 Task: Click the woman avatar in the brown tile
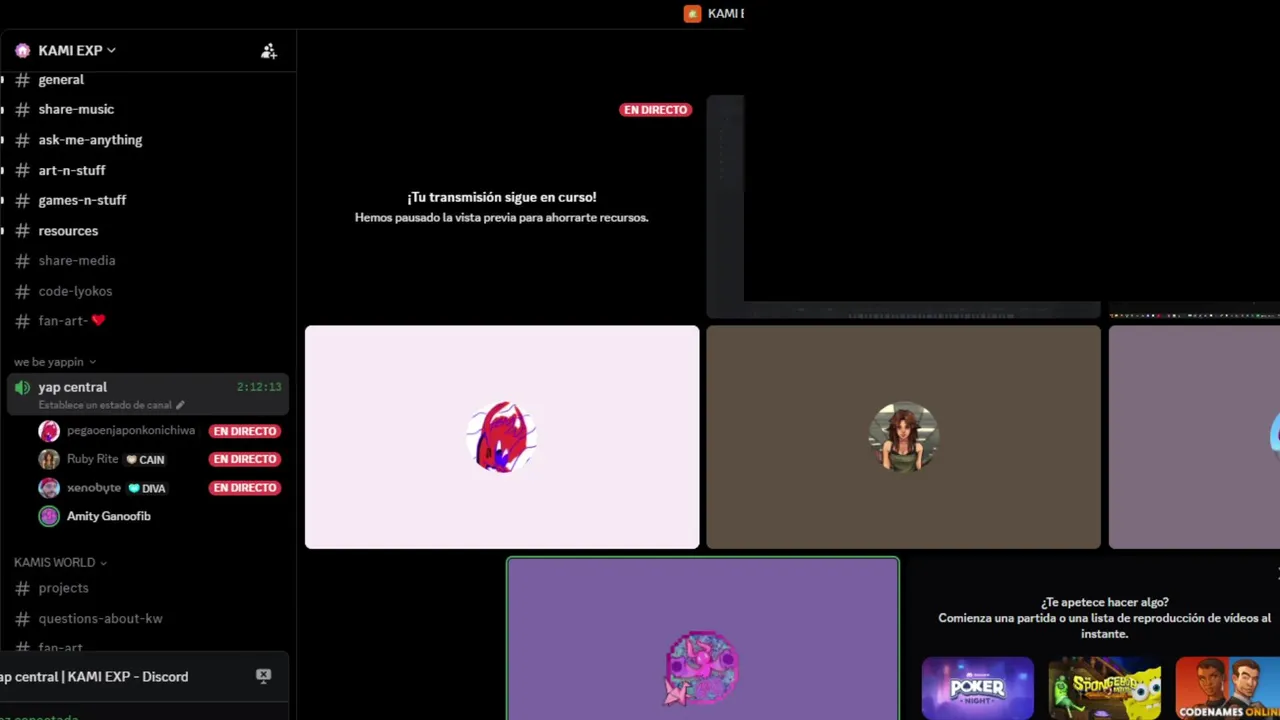[903, 437]
